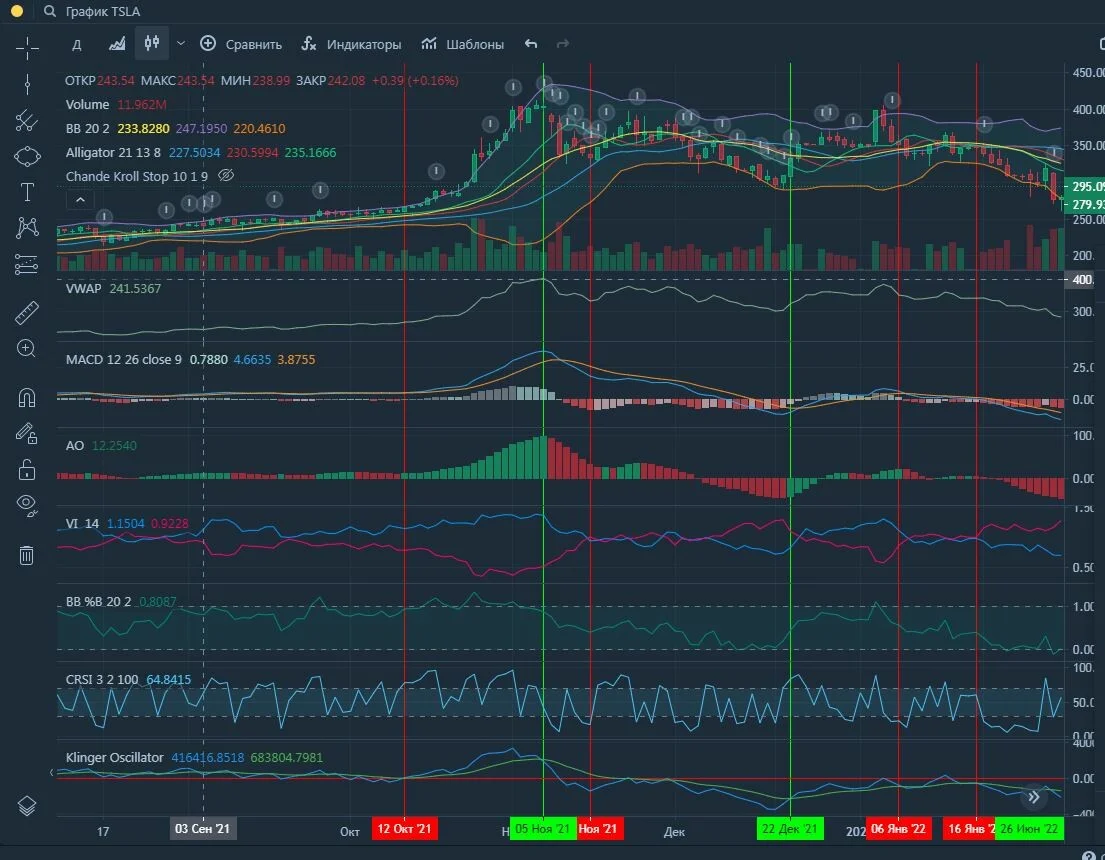
Task: Select the Alligator 21 13 8 legend
Action: (113, 153)
